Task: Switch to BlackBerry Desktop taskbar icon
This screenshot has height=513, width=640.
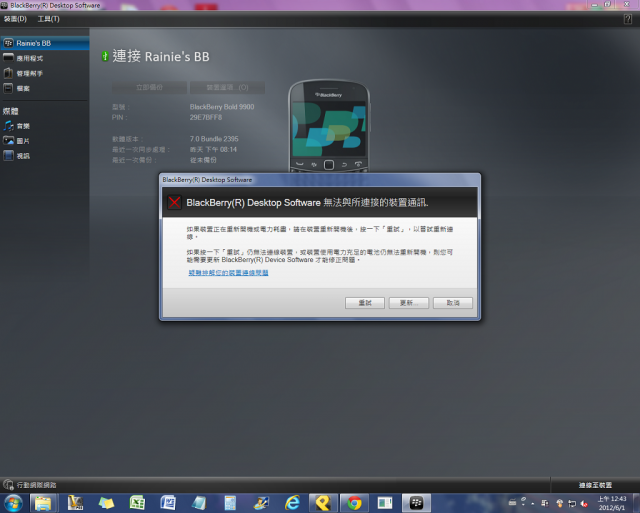Action: pyautogui.click(x=416, y=503)
